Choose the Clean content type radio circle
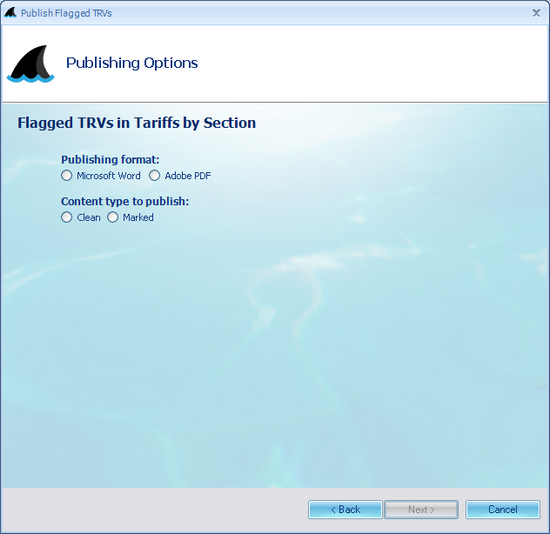Viewport: 550px width, 534px height. 67,217
